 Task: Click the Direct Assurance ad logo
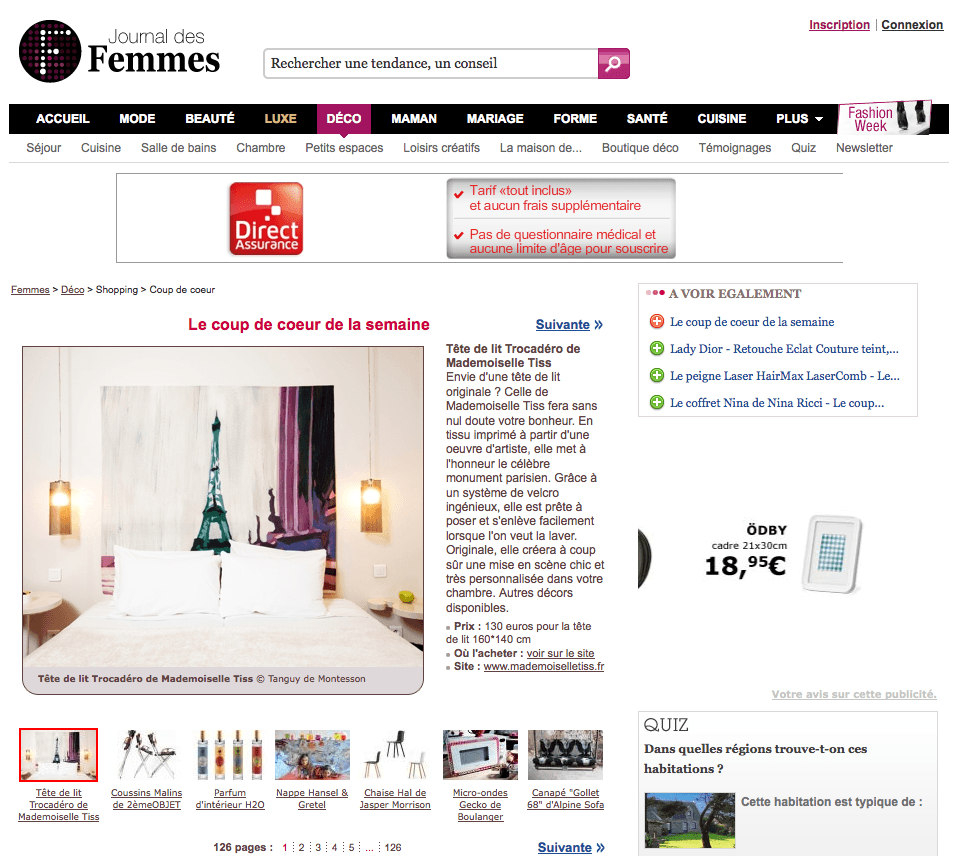click(266, 218)
